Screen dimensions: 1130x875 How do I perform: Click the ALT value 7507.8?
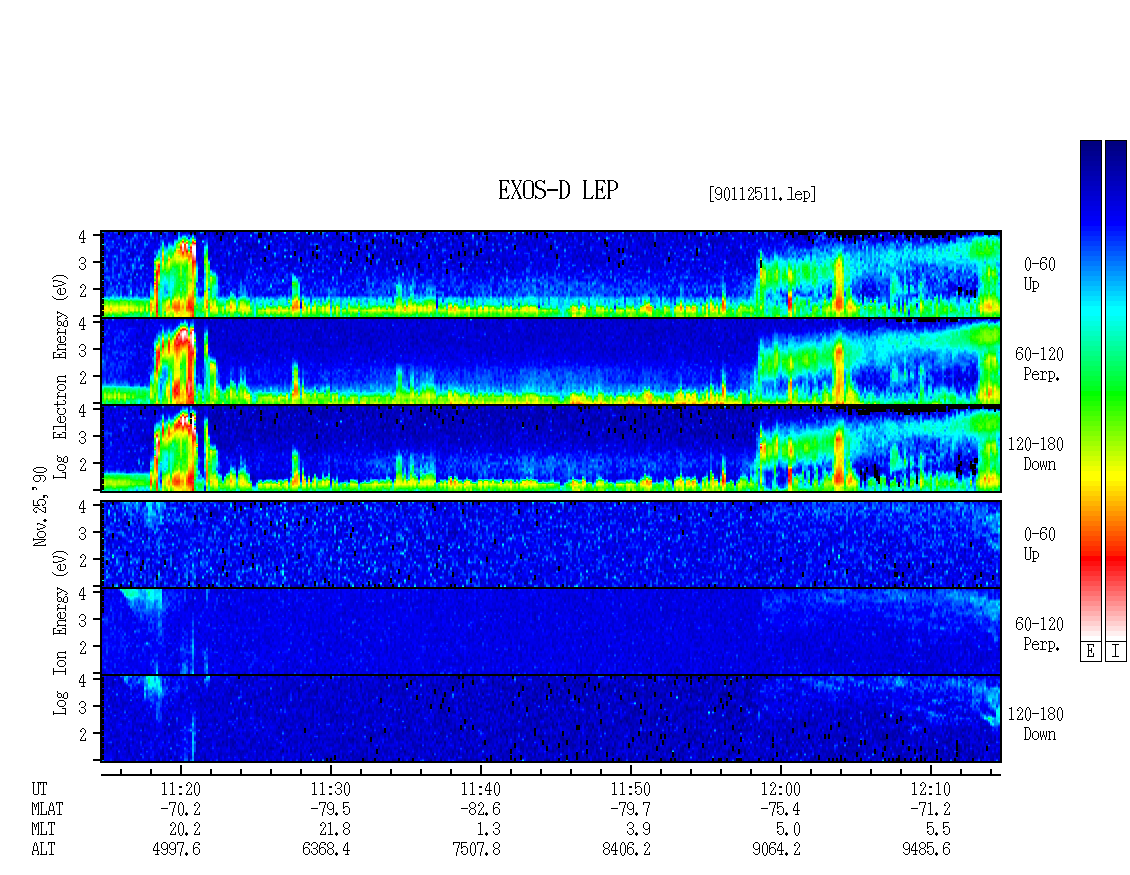(476, 850)
